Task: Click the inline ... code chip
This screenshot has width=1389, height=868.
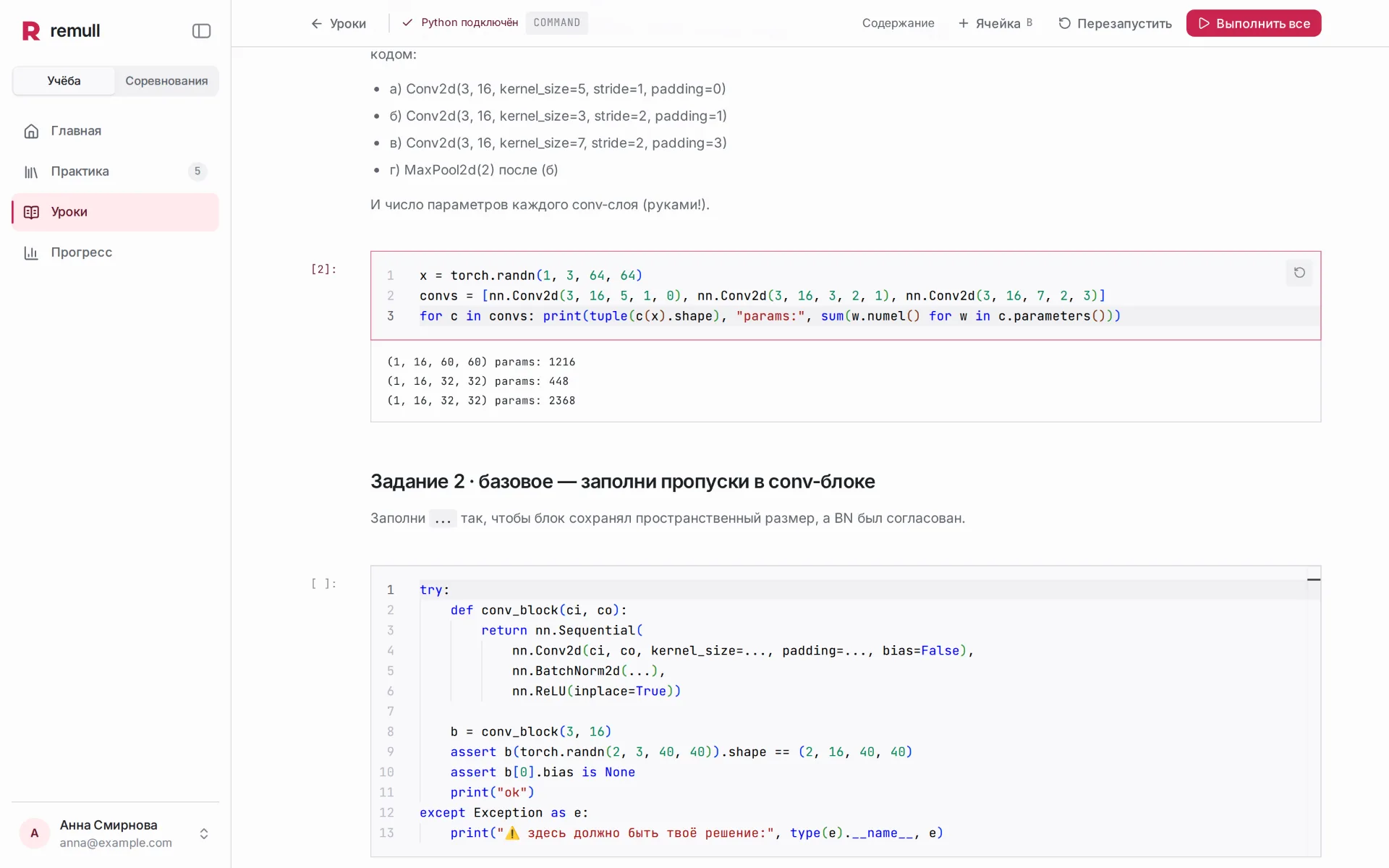Action: 443,519
